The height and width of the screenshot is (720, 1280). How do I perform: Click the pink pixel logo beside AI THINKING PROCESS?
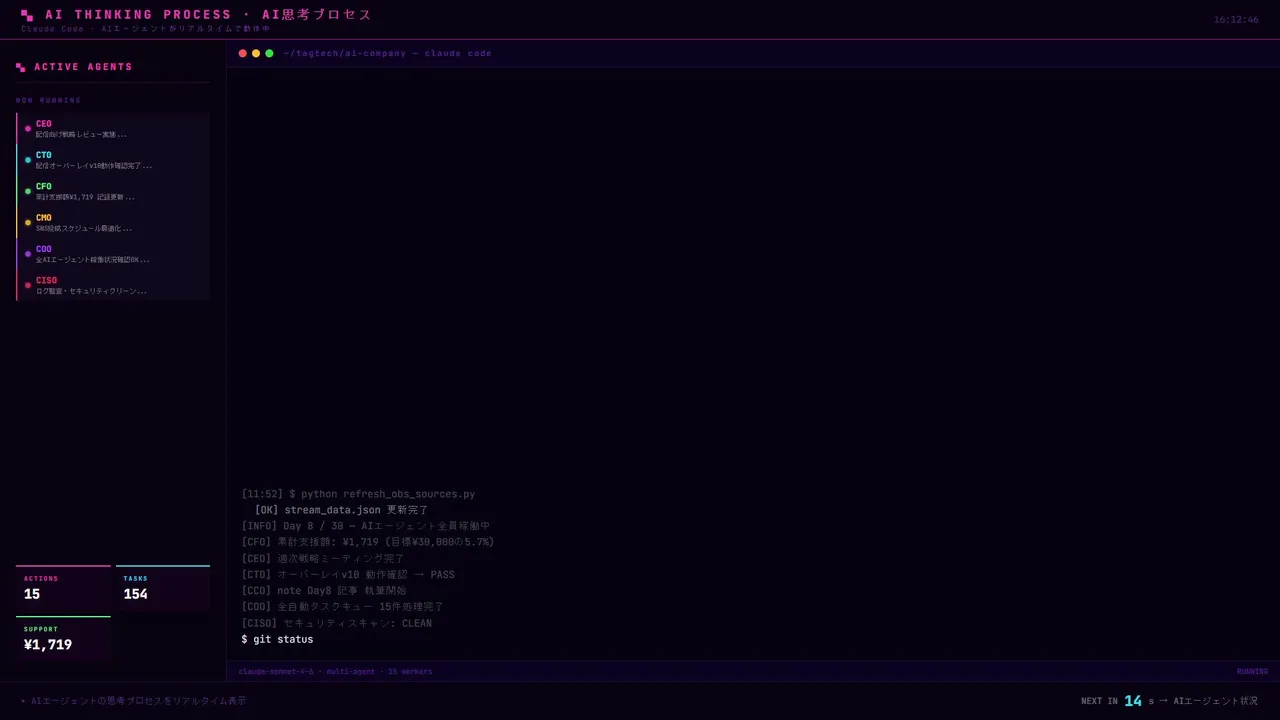[27, 15]
